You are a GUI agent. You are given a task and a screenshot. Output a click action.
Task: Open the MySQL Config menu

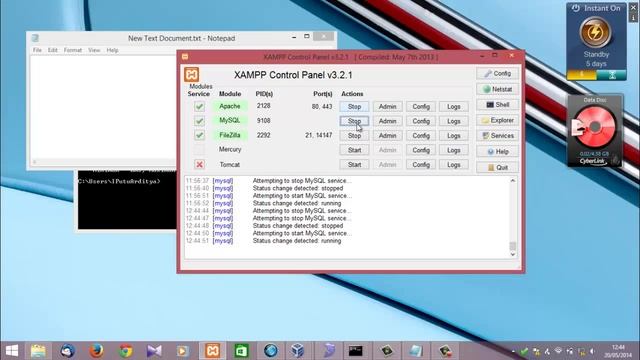(421, 121)
